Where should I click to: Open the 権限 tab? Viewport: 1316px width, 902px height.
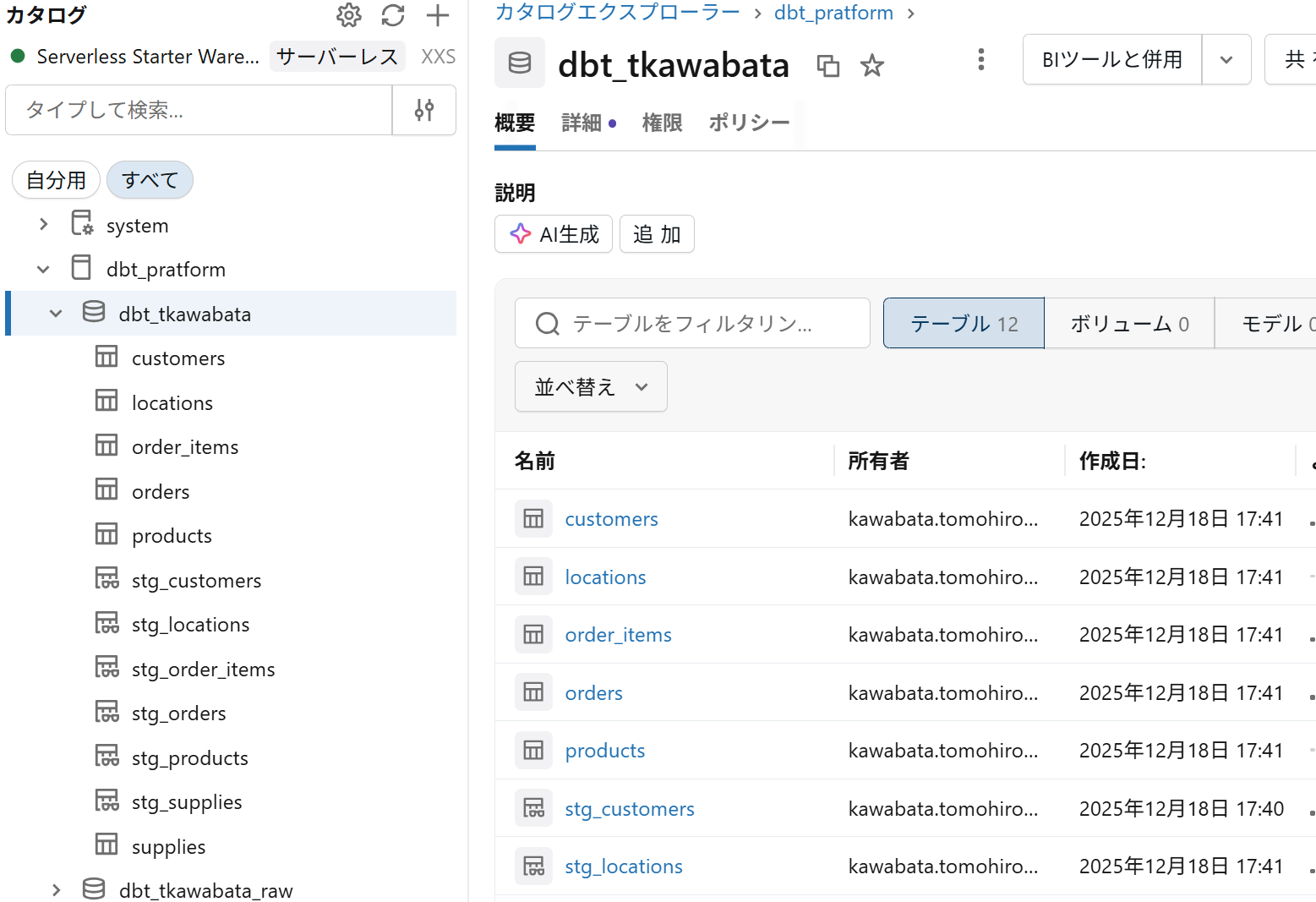(x=662, y=123)
